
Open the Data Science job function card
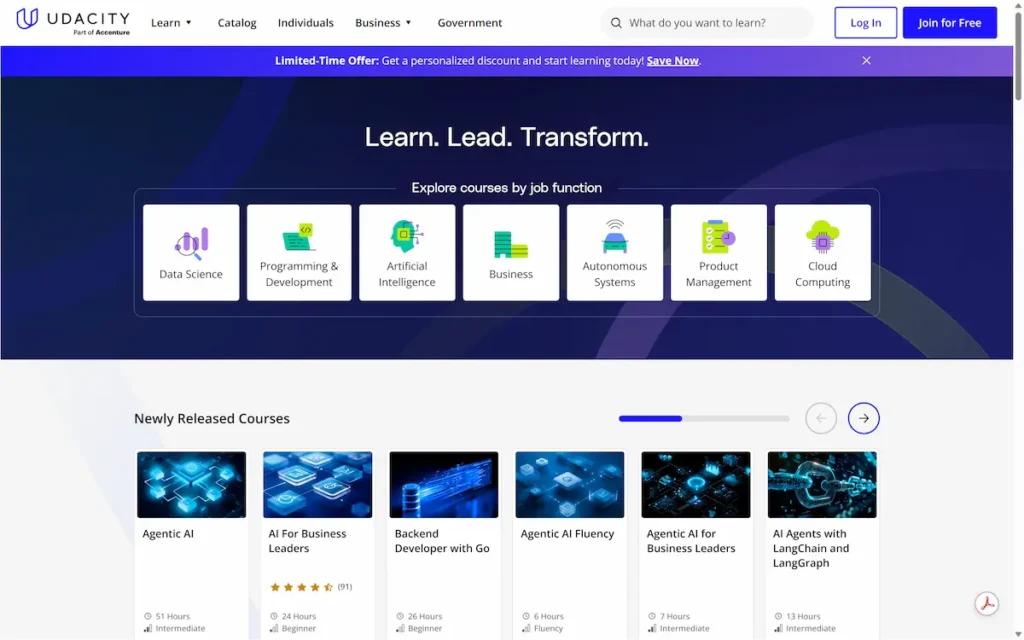191,252
